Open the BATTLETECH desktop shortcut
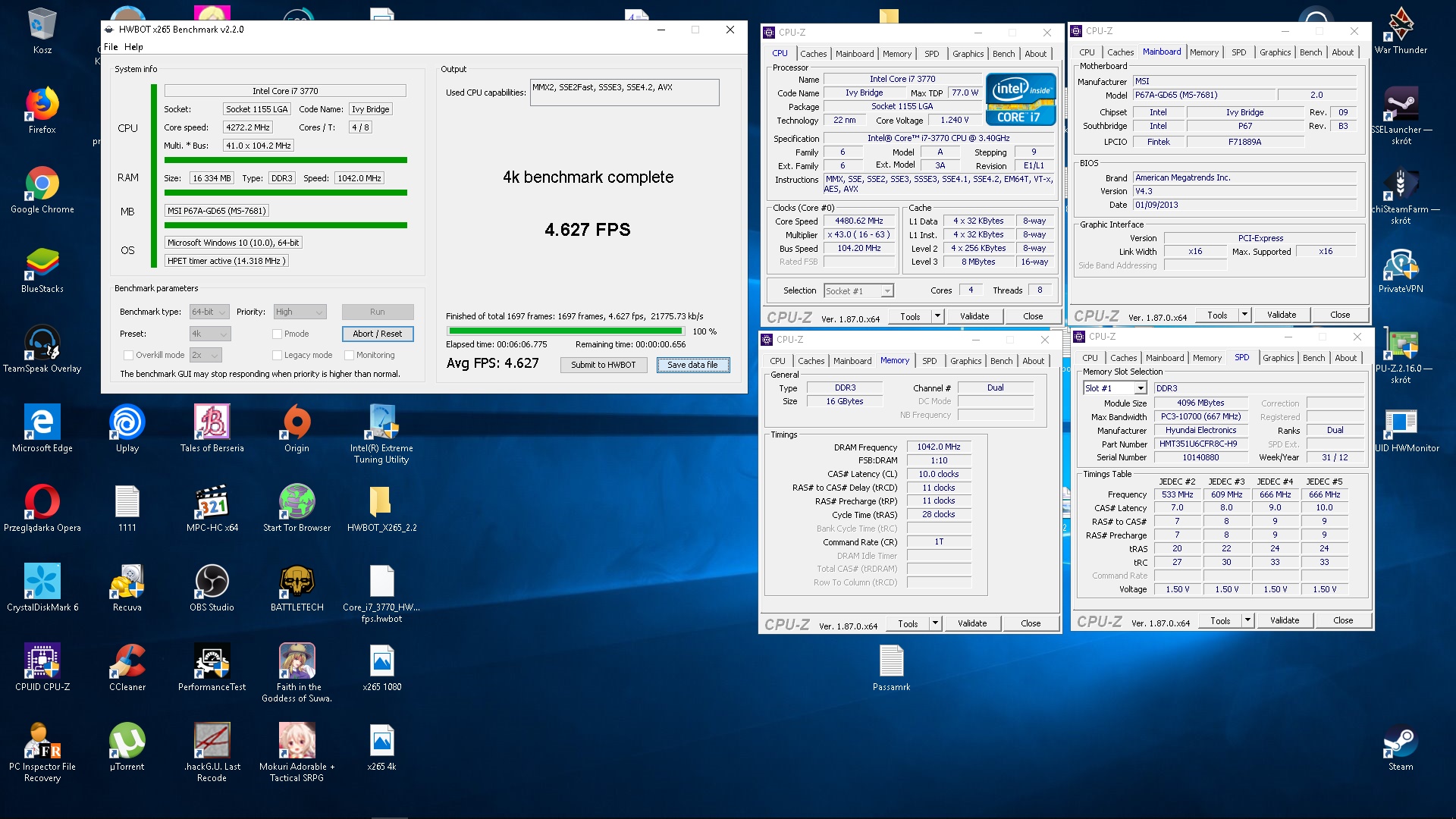 (x=297, y=588)
